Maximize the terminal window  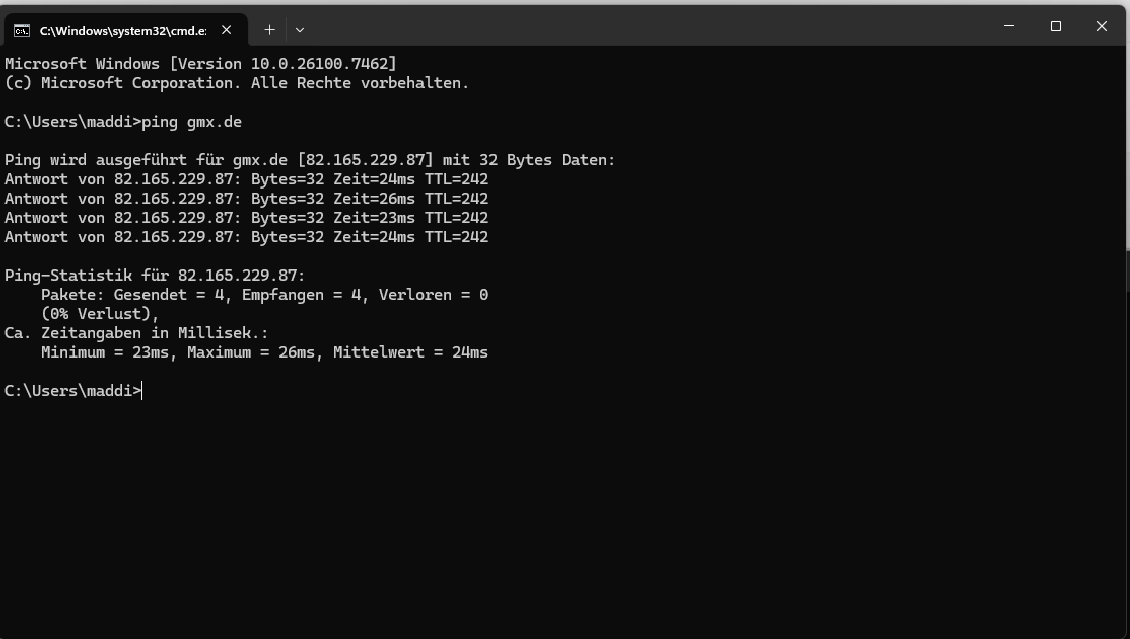[1056, 26]
